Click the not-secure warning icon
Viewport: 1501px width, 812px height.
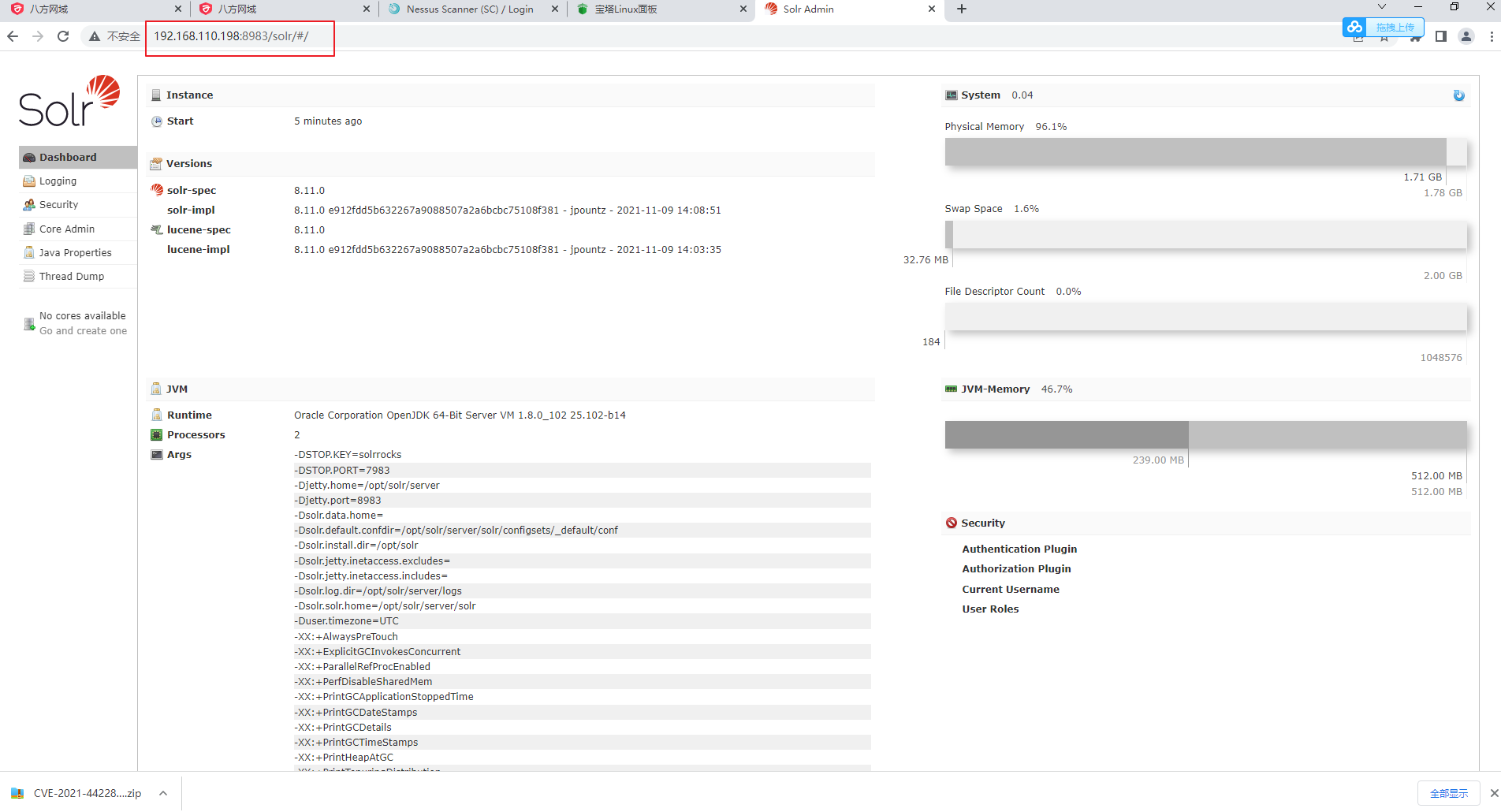coord(95,36)
